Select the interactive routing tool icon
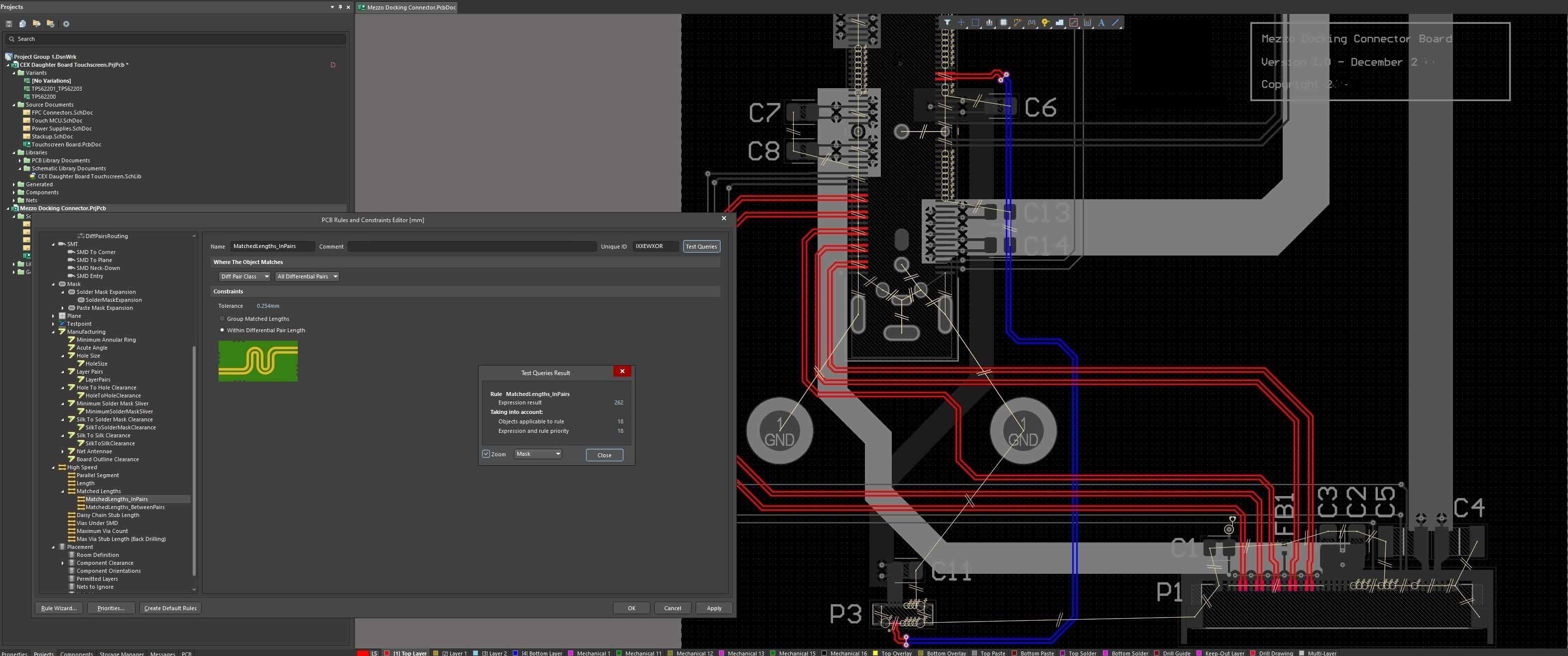 click(1018, 22)
